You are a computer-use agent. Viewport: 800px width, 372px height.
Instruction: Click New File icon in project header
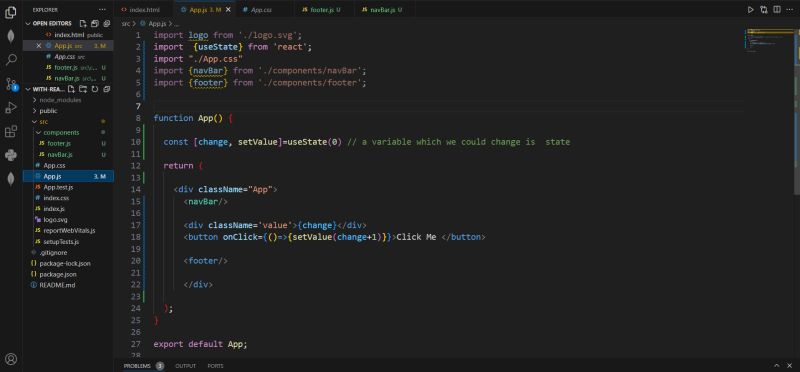71,89
